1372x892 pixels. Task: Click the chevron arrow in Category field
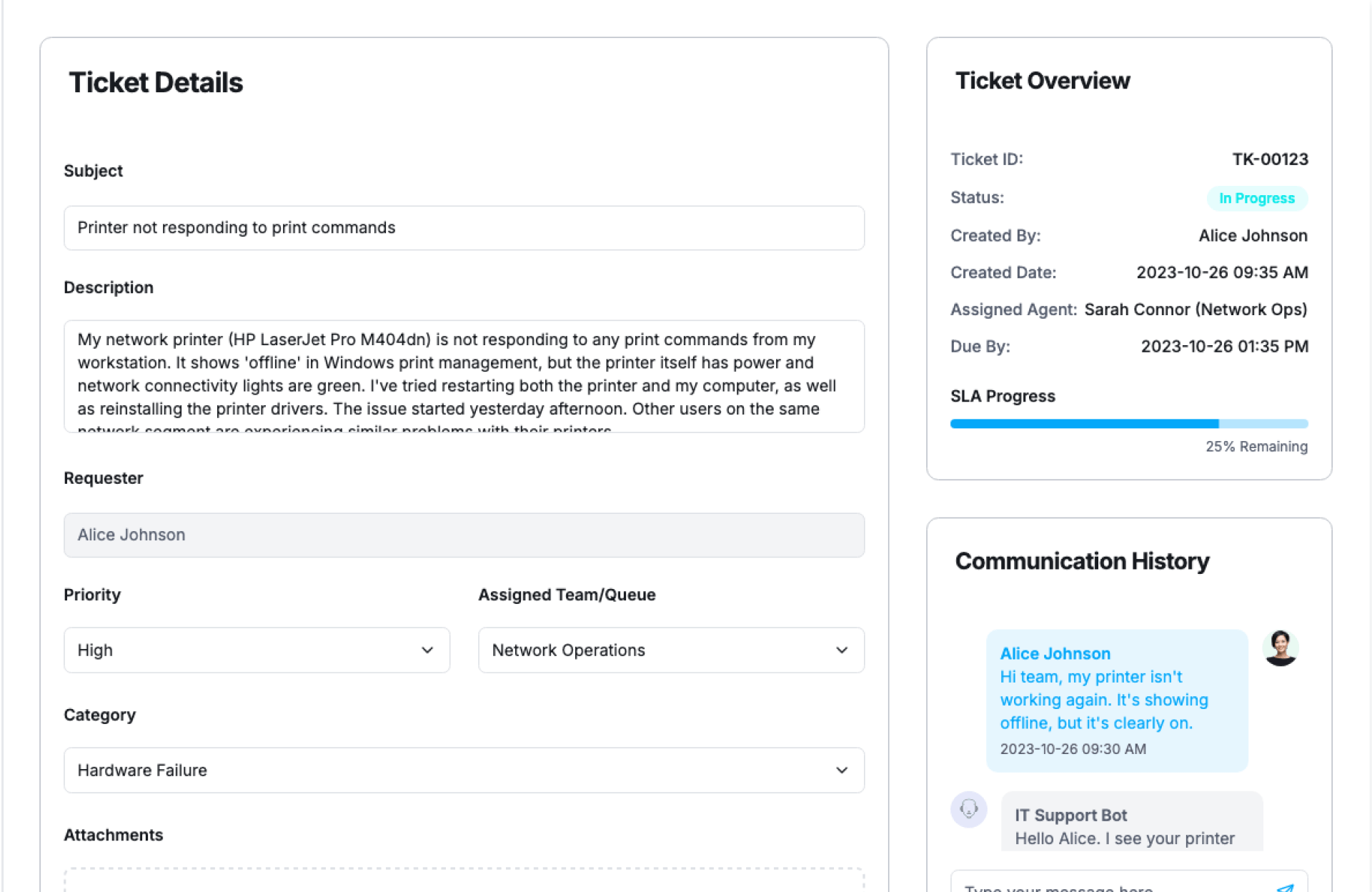click(x=842, y=770)
